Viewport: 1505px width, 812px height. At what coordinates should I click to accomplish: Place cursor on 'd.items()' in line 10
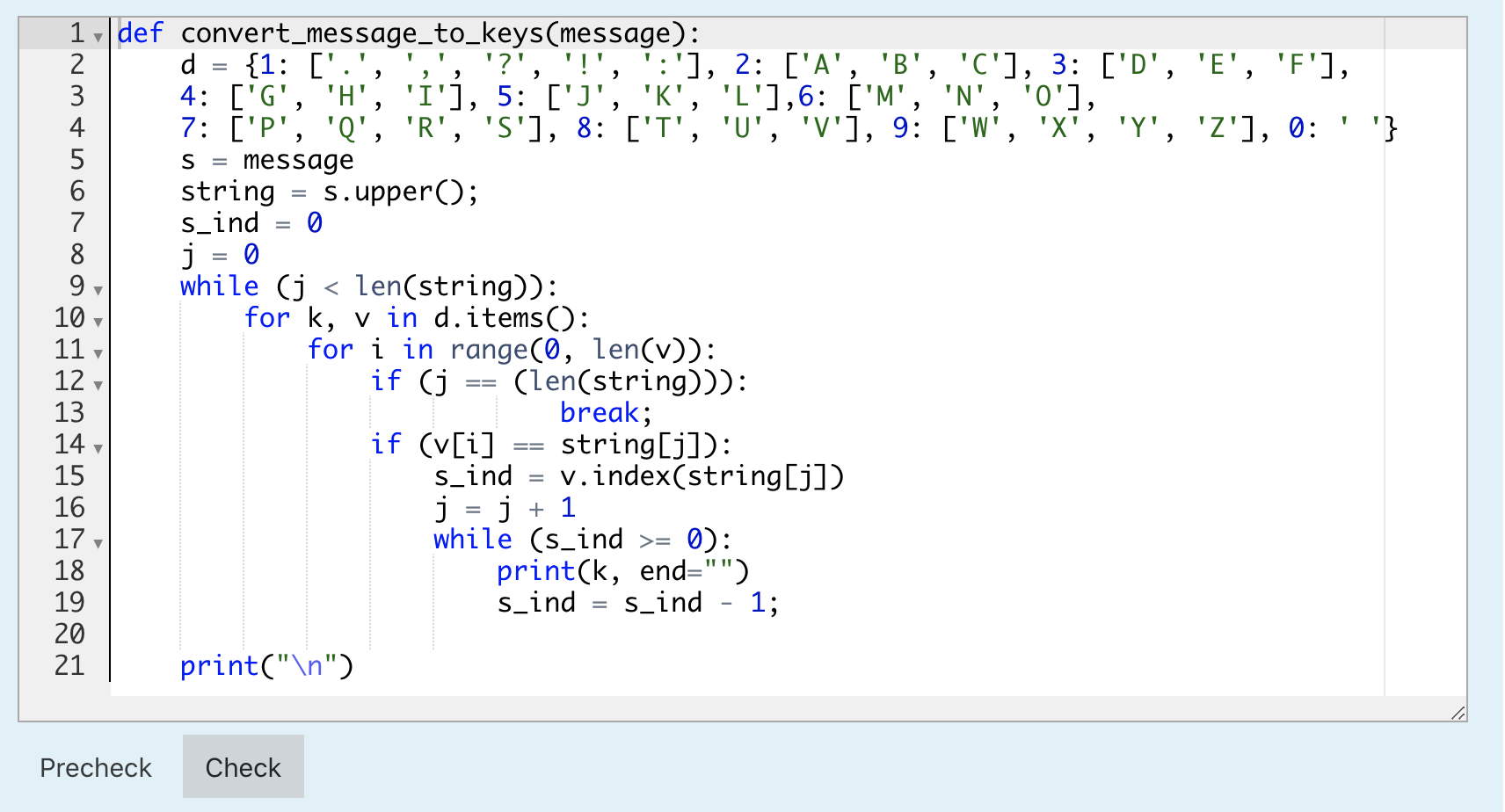[505, 318]
